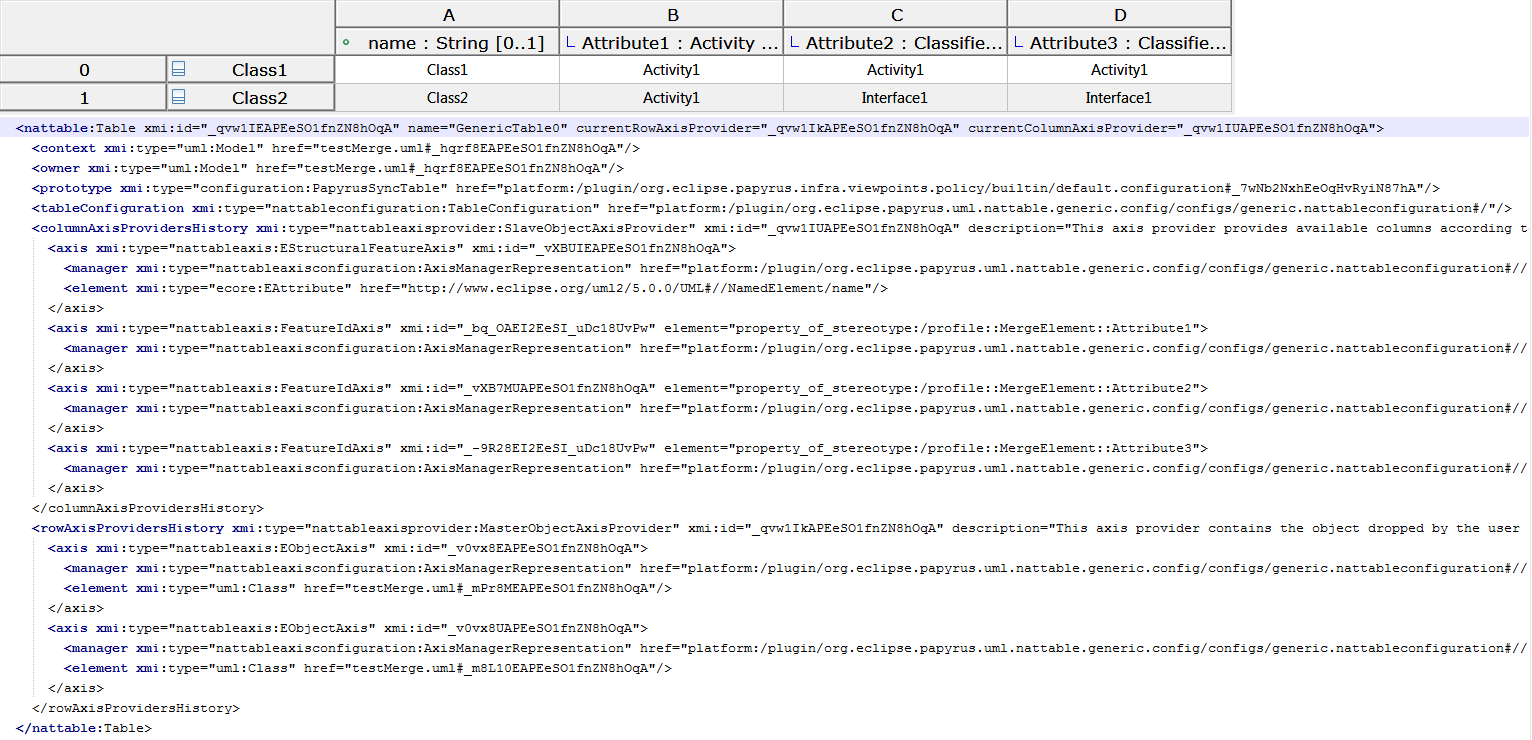
Task: Click the closing </rowAxisProvidersHistory> tag
Action: coord(136,708)
